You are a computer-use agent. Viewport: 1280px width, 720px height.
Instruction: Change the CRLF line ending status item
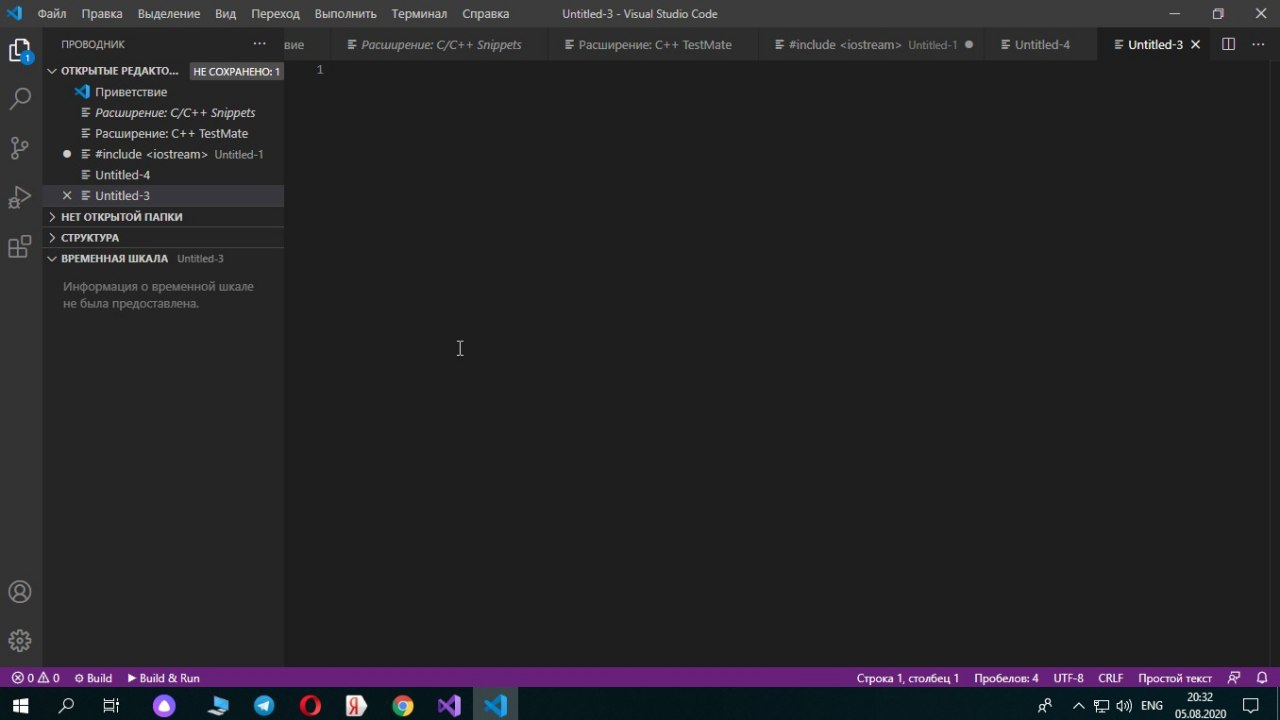click(x=1110, y=678)
